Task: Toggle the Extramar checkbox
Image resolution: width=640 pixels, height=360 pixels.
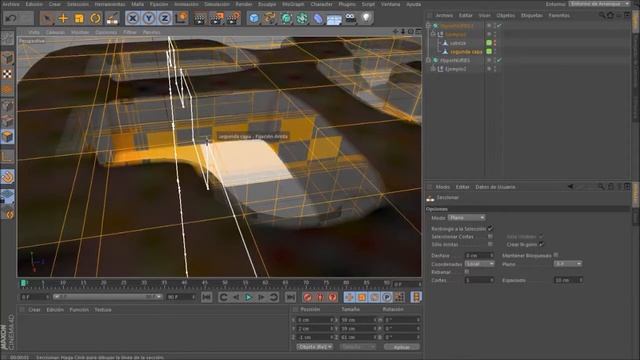Action: click(467, 272)
